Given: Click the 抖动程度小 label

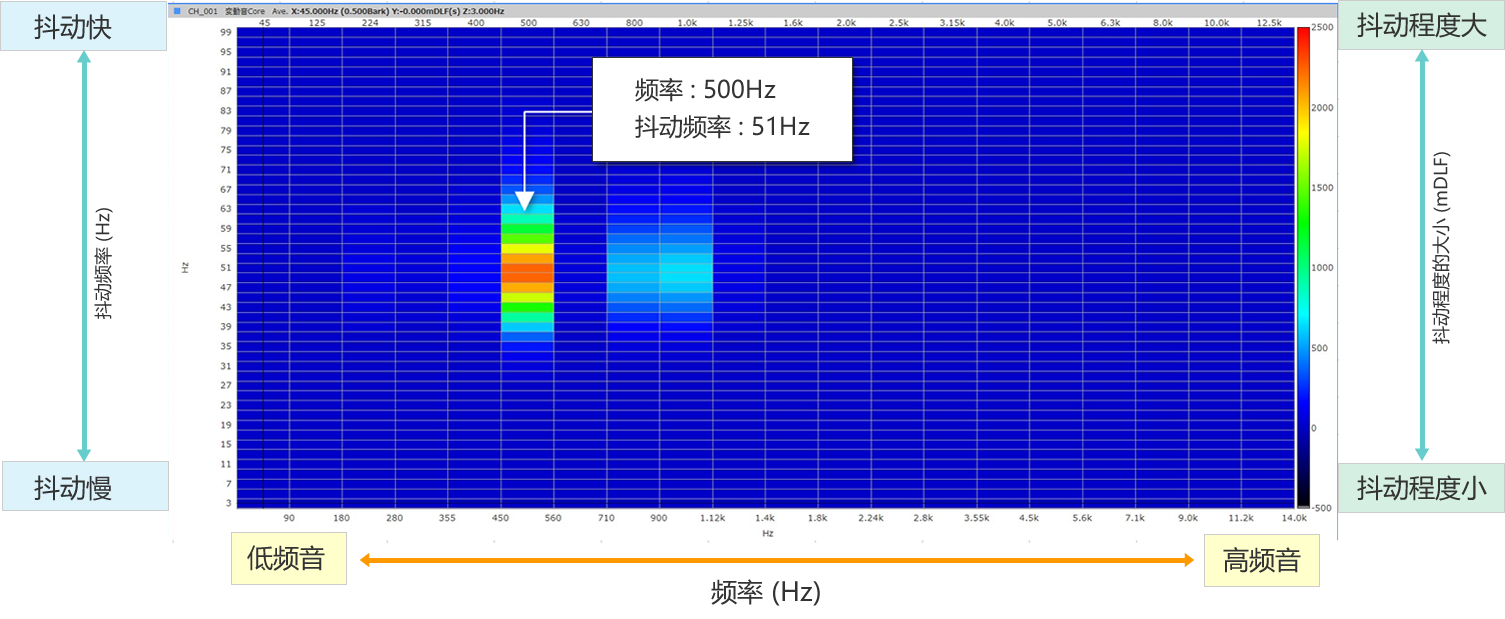Looking at the screenshot, I should (1421, 488).
